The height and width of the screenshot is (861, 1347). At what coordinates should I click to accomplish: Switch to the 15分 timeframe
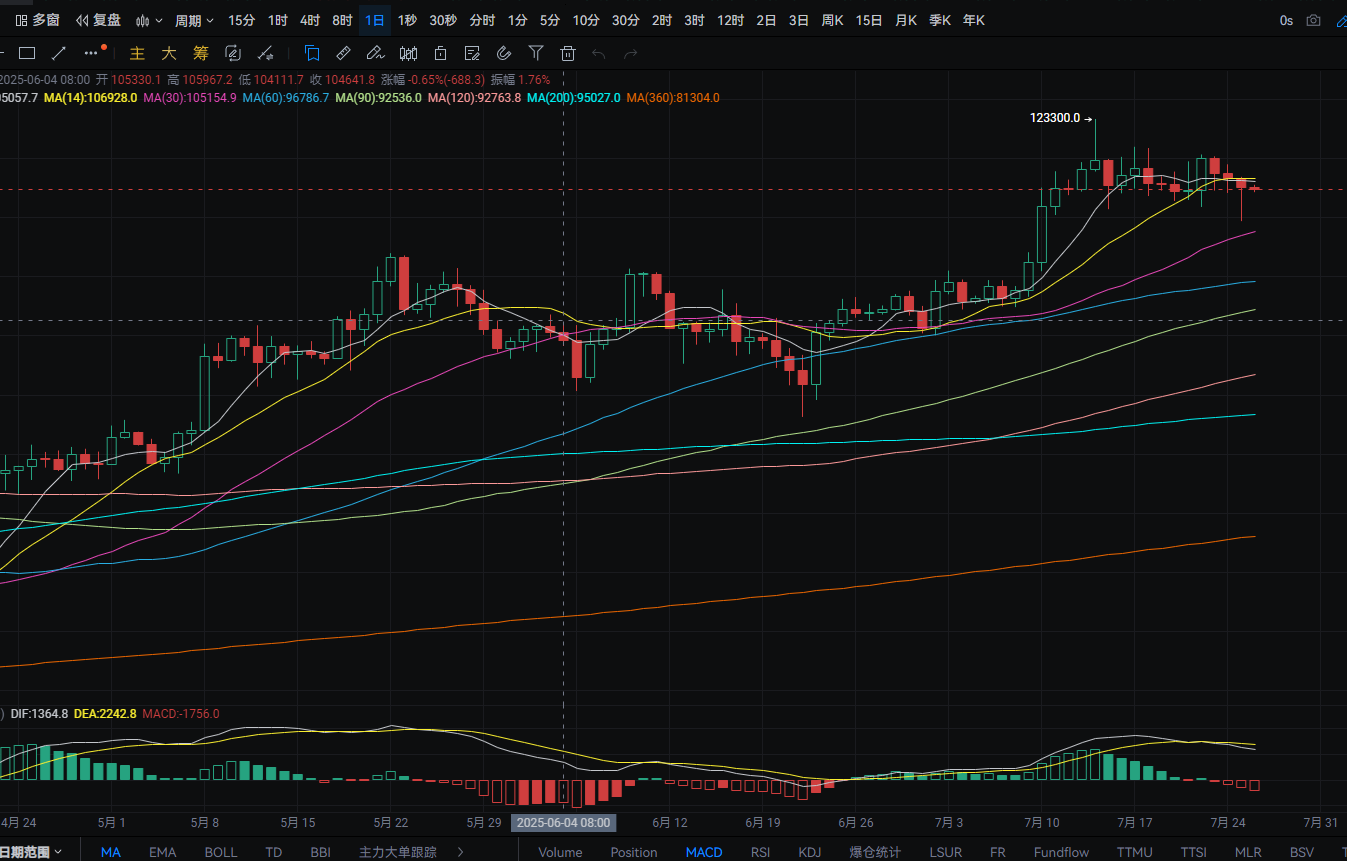coord(241,20)
